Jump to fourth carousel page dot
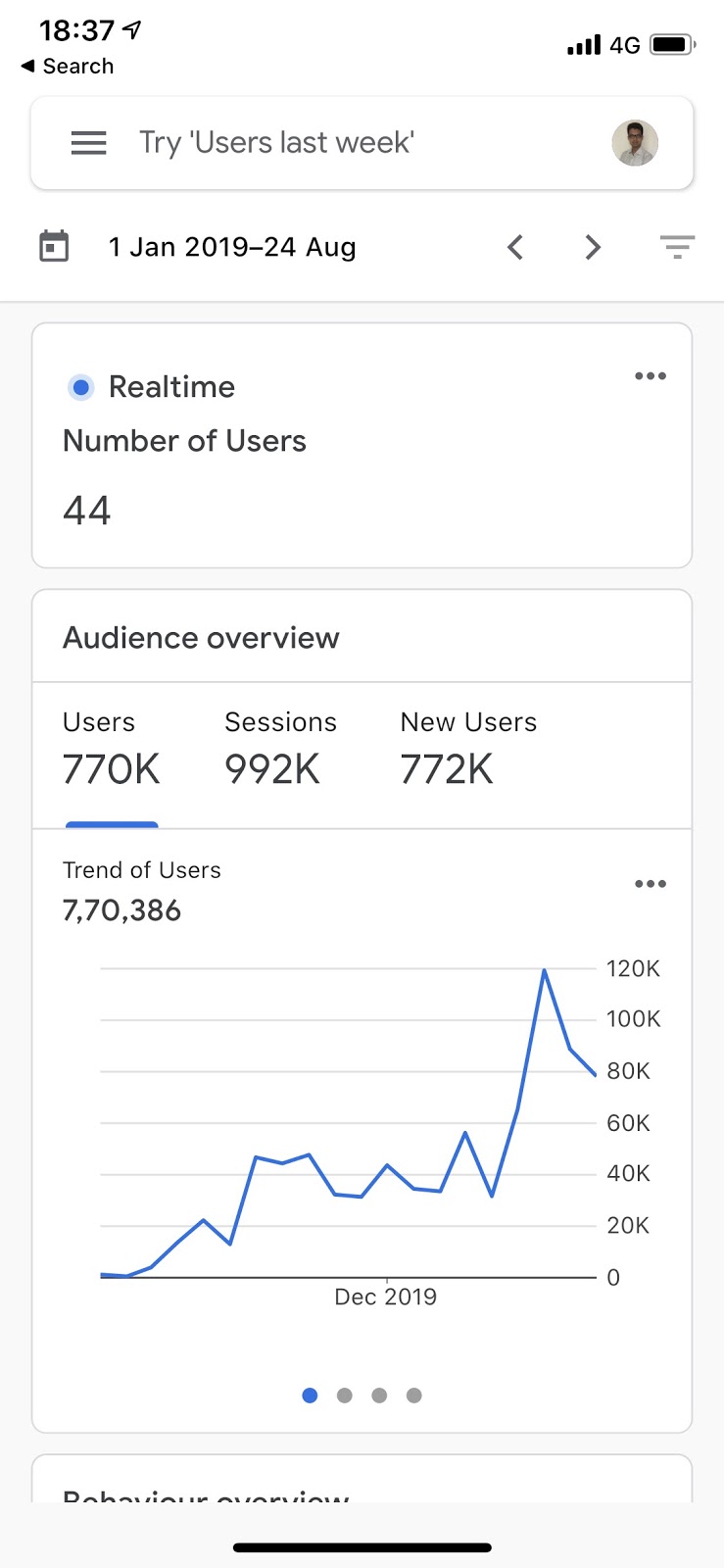724x1568 pixels. pyautogui.click(x=414, y=1396)
